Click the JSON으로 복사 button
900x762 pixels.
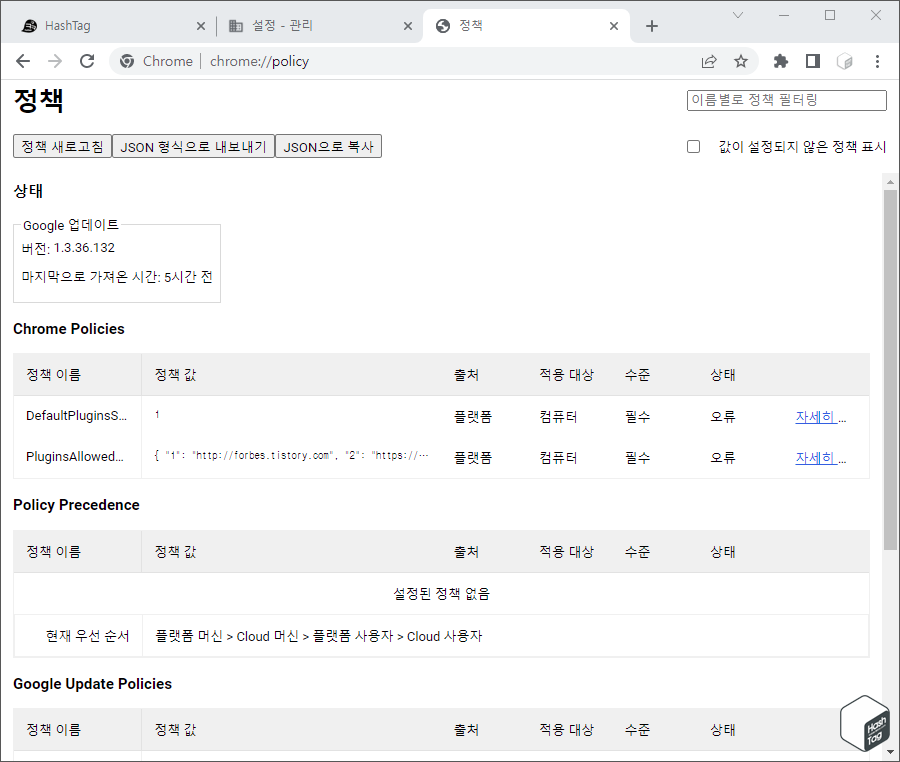332,145
